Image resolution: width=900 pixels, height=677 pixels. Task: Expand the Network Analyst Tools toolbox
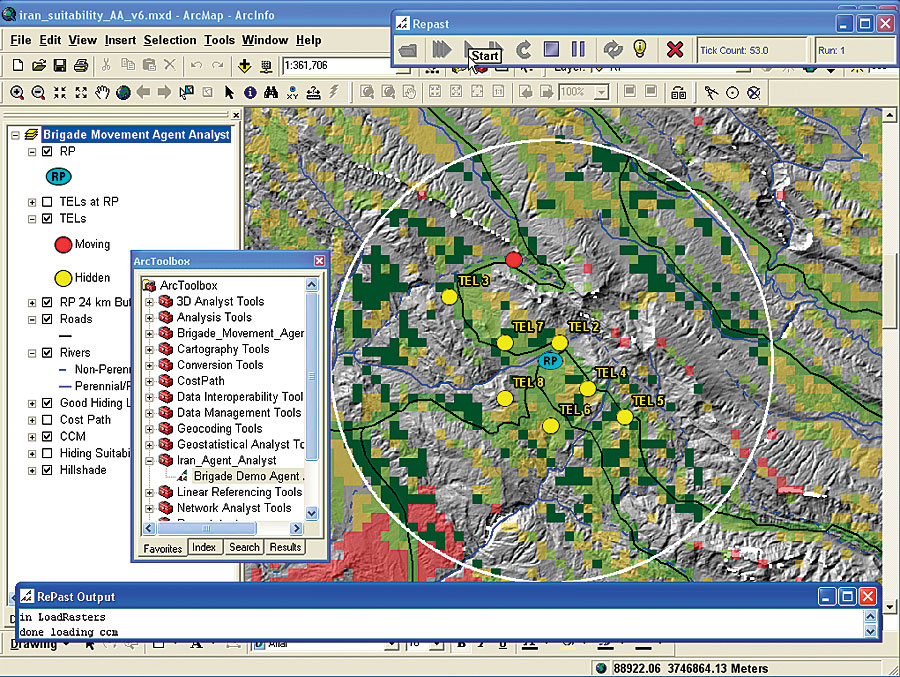[149, 509]
